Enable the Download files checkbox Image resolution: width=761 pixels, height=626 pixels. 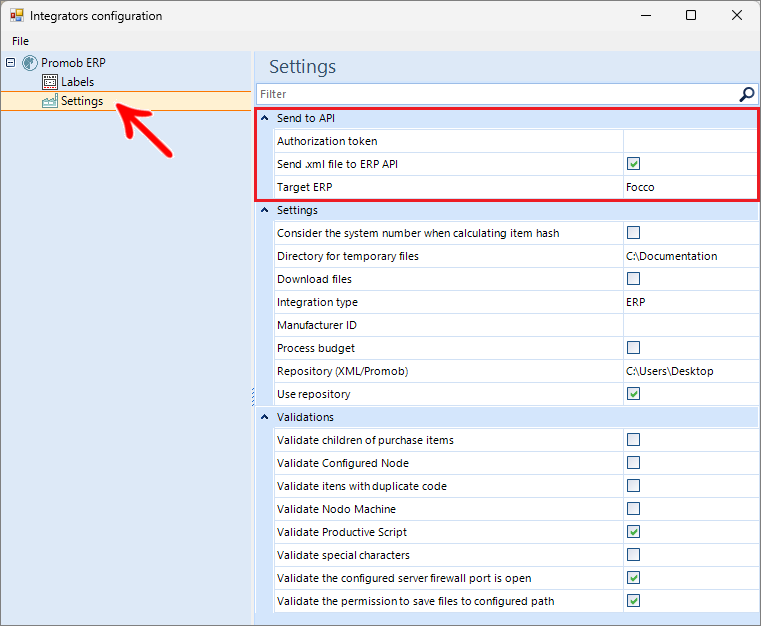point(633,279)
